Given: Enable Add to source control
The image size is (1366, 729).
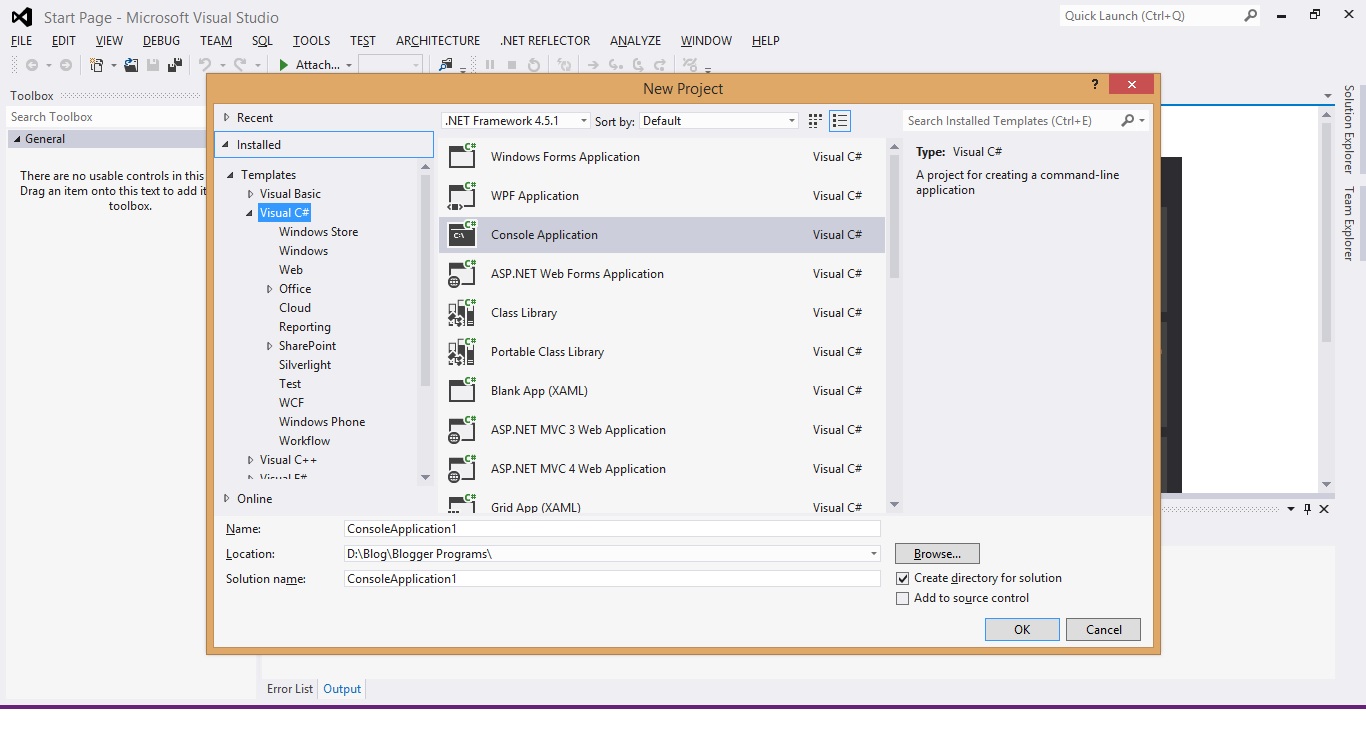Looking at the screenshot, I should pos(903,598).
